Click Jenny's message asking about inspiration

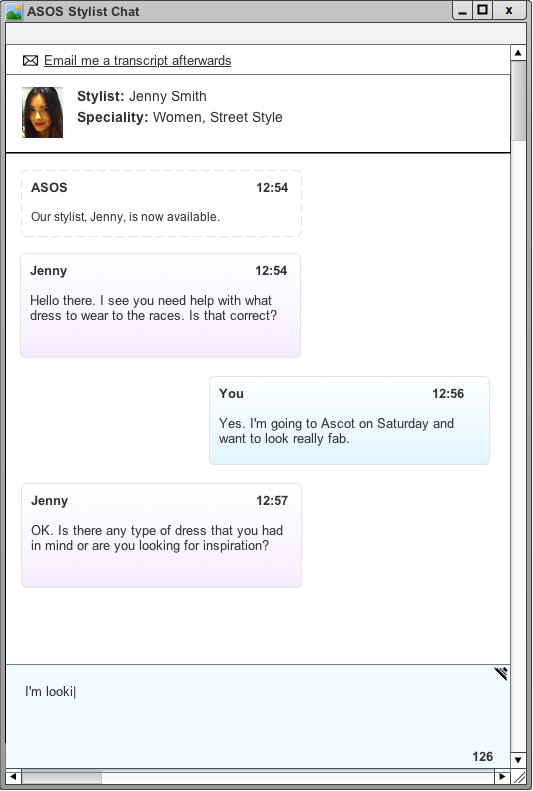point(157,538)
